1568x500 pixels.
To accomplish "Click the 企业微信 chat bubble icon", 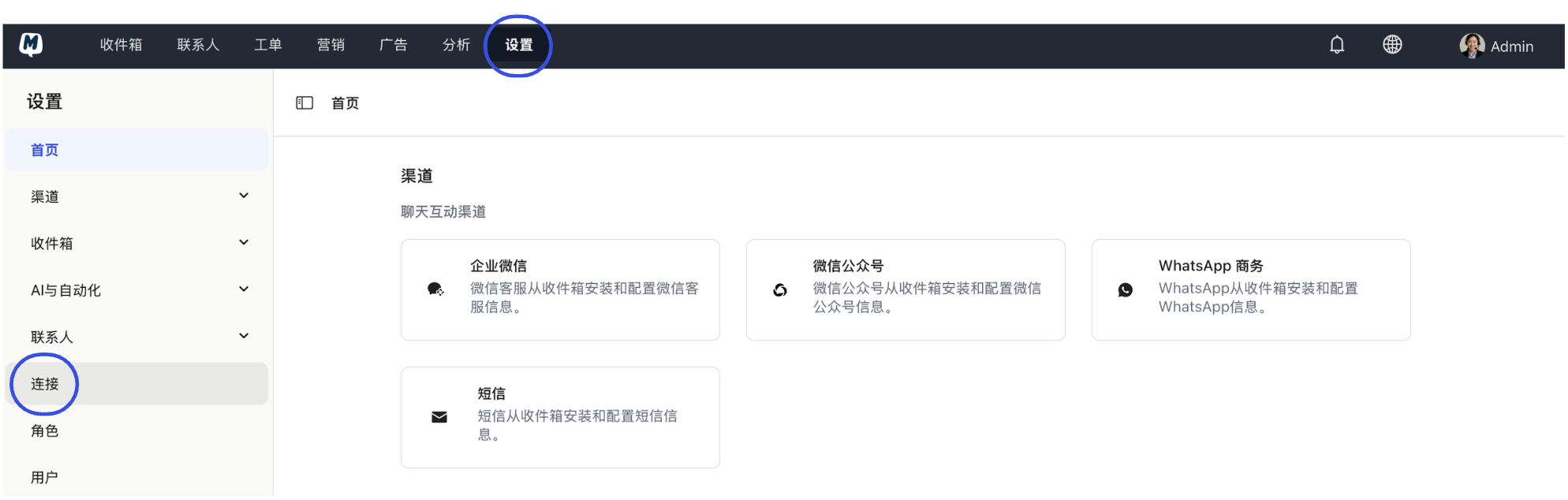I will point(436,289).
